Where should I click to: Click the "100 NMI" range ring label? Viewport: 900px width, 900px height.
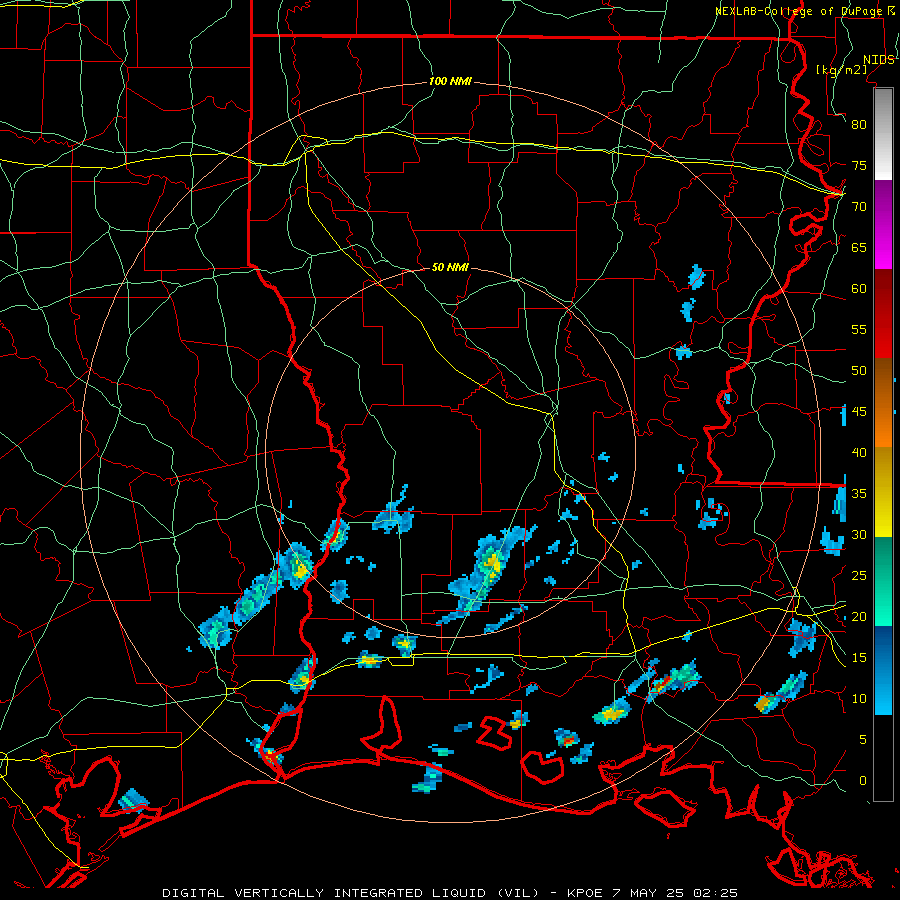click(450, 82)
